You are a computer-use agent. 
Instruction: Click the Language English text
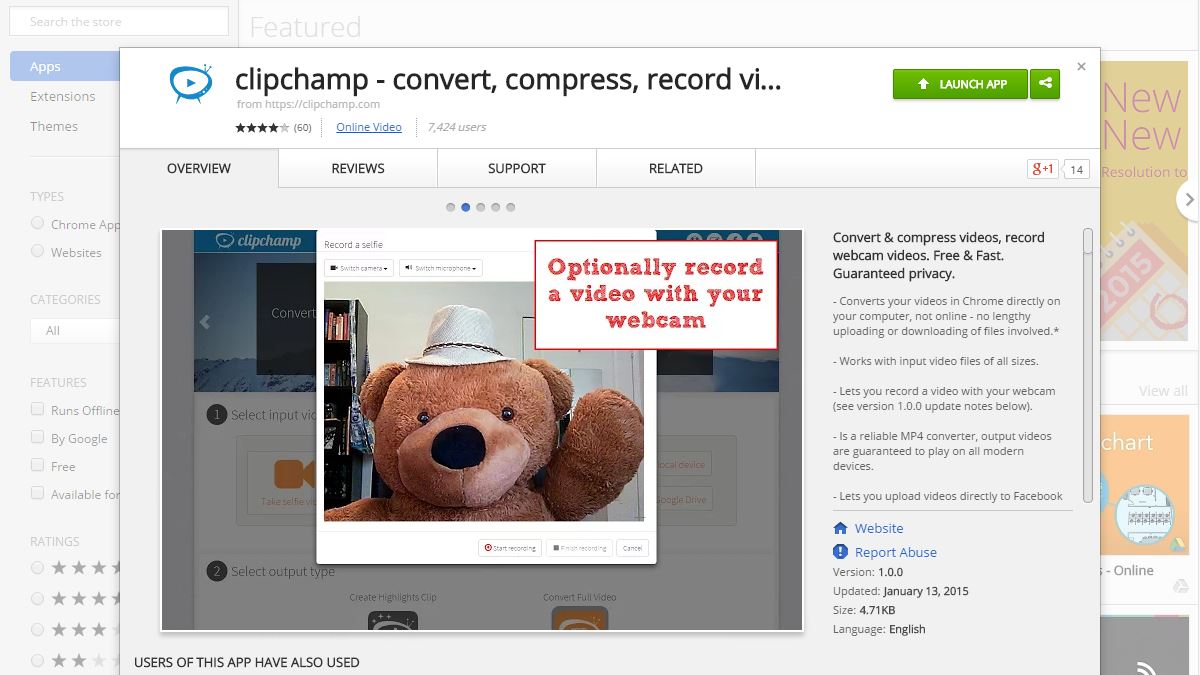[x=879, y=629]
